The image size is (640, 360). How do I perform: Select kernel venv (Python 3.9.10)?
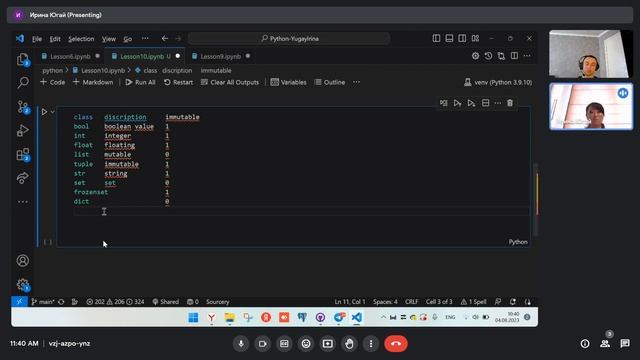[498, 82]
